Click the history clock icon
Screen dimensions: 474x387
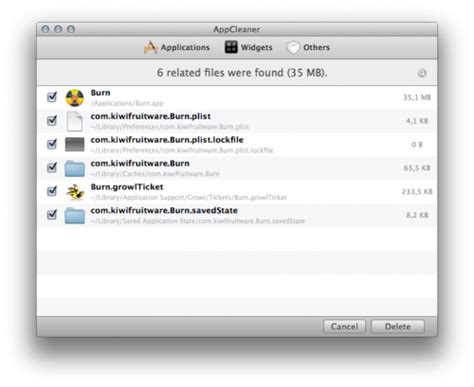click(x=422, y=73)
